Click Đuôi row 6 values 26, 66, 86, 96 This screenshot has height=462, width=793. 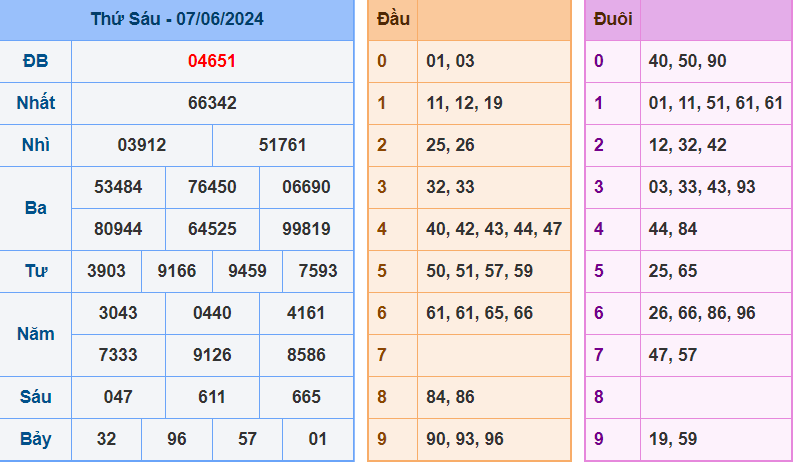click(x=702, y=313)
